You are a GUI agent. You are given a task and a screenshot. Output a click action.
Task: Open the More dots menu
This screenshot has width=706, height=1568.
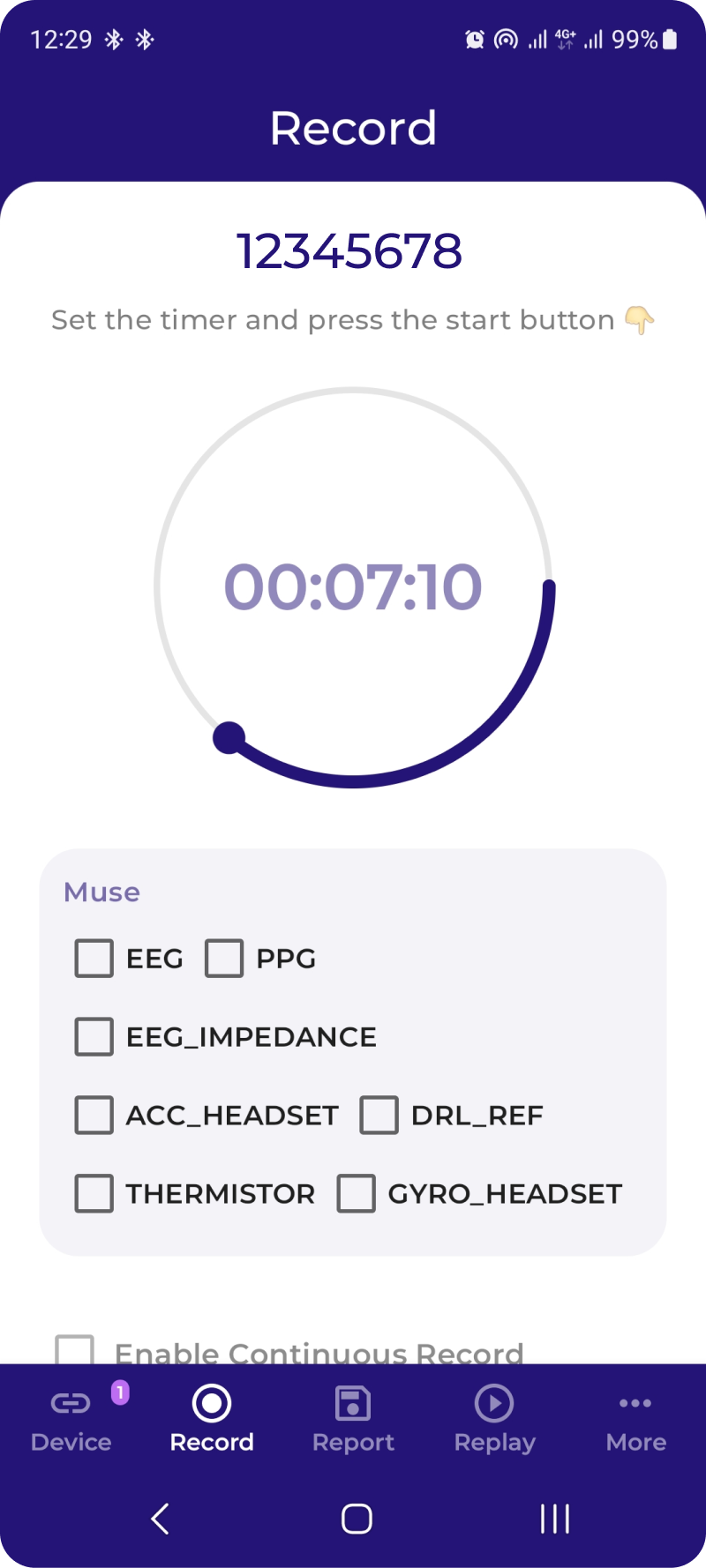click(635, 1403)
